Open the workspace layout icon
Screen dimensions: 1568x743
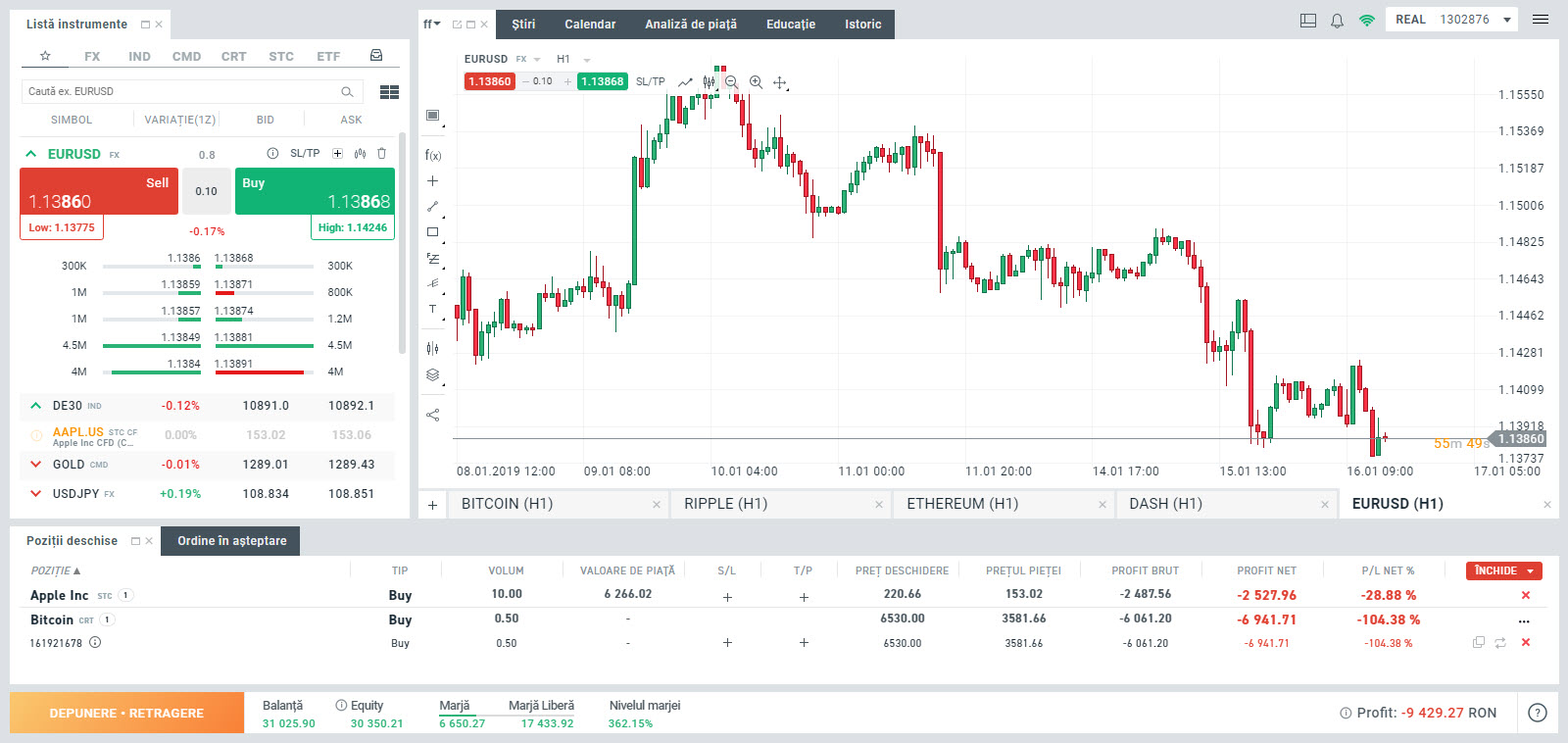pyautogui.click(x=1307, y=20)
